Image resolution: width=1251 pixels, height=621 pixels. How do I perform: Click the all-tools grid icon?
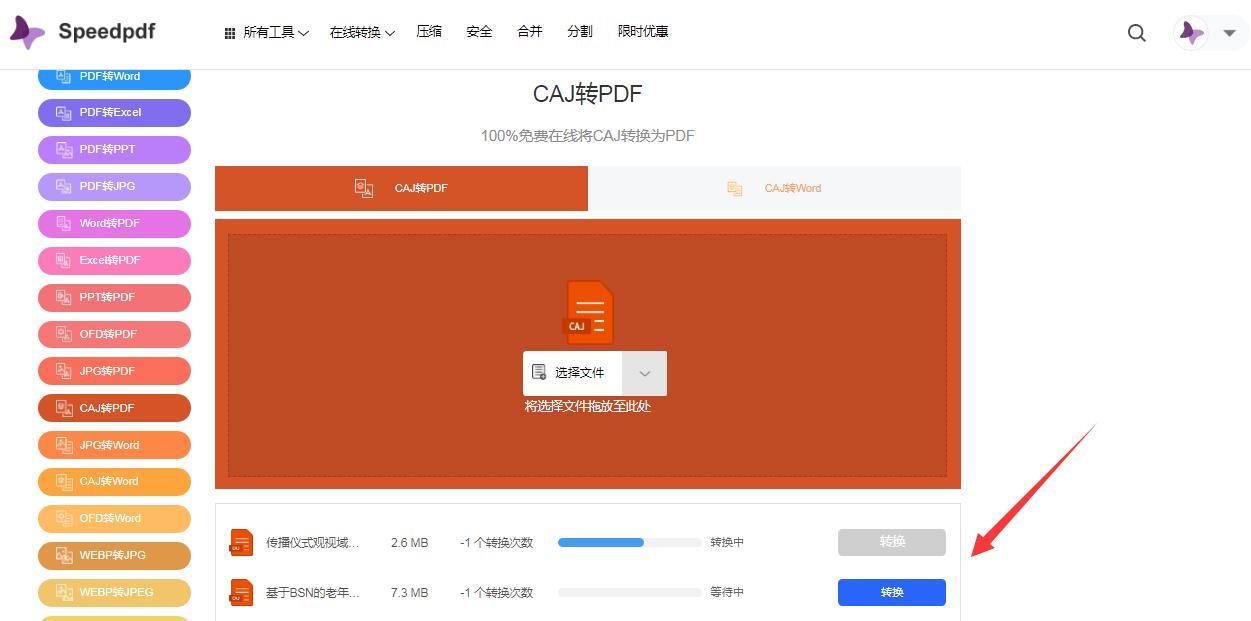coord(230,33)
